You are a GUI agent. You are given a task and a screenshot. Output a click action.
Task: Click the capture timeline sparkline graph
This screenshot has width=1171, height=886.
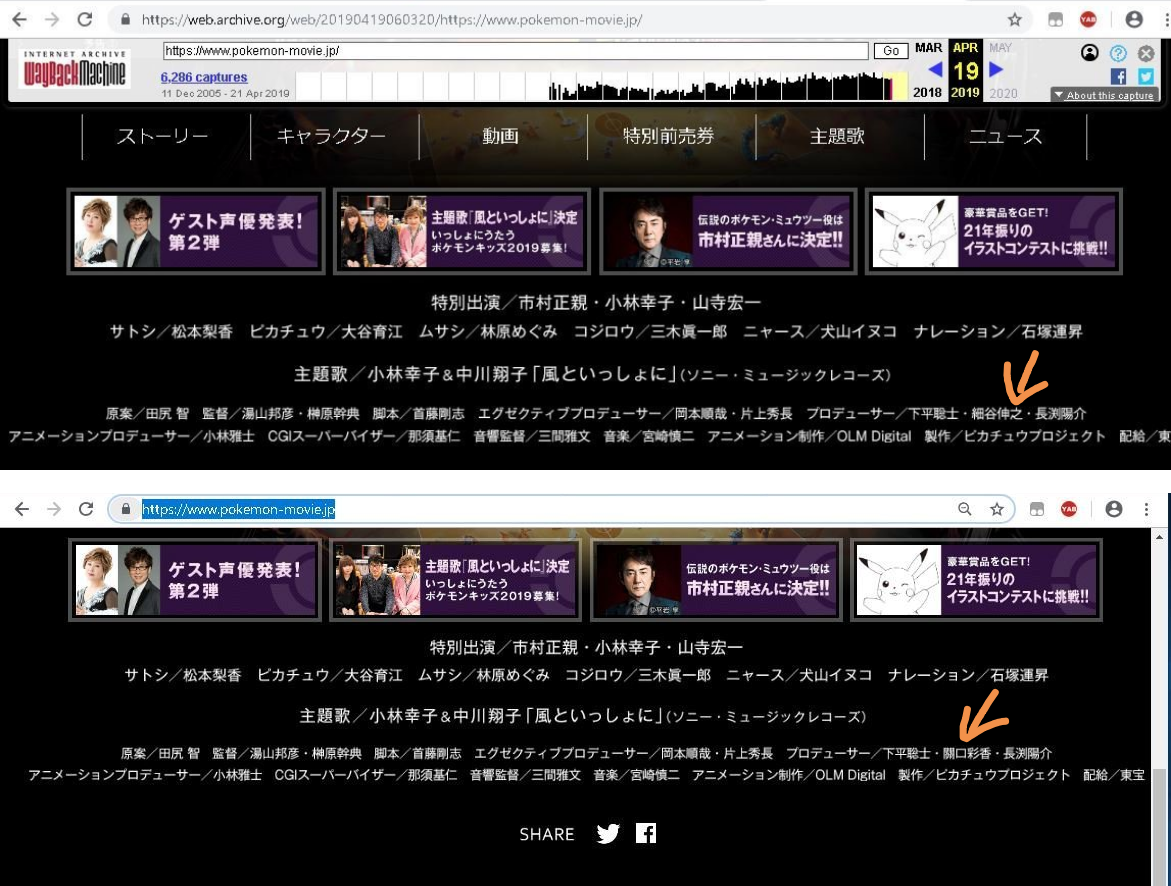[601, 86]
